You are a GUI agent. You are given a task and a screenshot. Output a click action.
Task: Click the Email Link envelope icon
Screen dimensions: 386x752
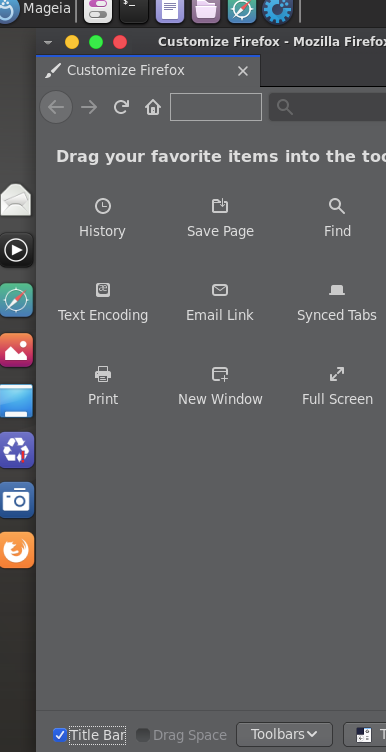[220, 290]
